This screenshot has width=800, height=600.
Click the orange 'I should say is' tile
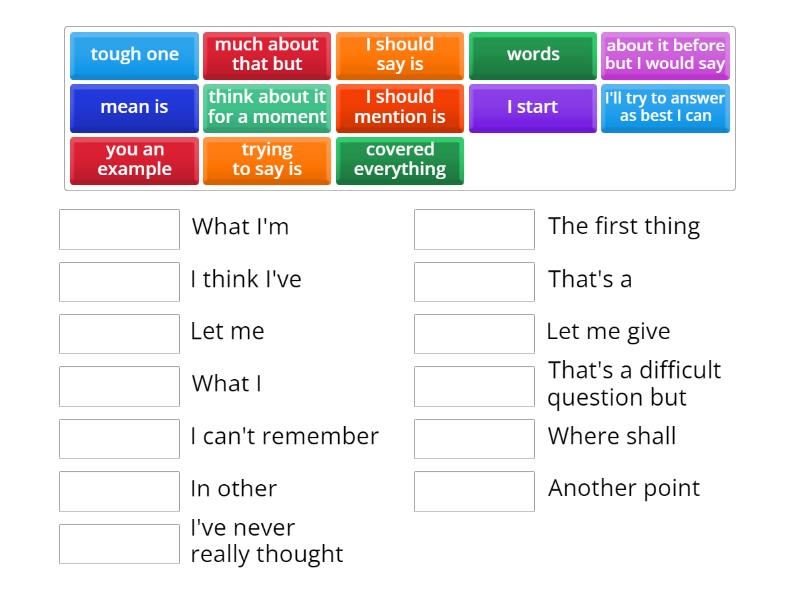click(400, 55)
